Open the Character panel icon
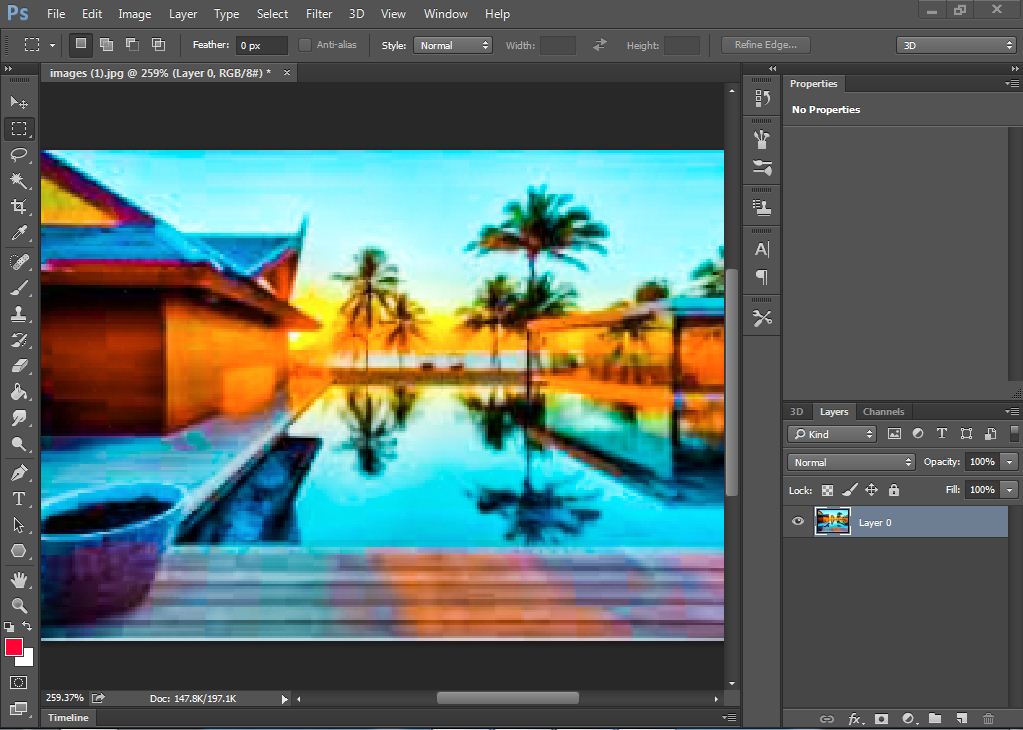Screen dimensions: 1023x730 761,248
